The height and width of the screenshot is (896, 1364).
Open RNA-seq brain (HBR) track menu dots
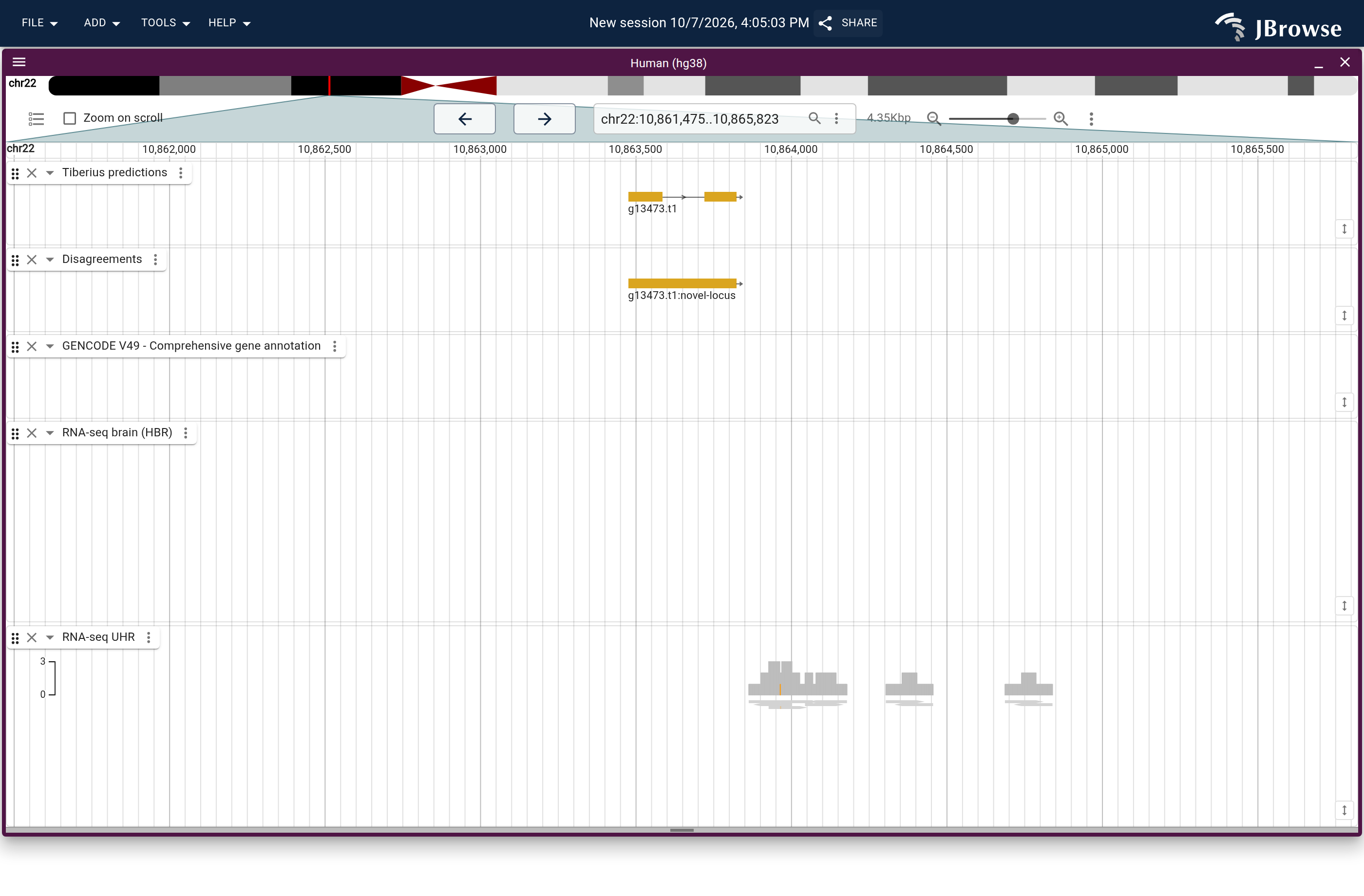point(186,433)
